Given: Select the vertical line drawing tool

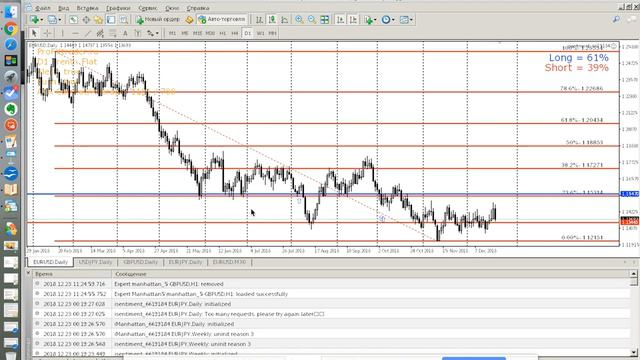Looking at the screenshot, I should (x=62, y=33).
